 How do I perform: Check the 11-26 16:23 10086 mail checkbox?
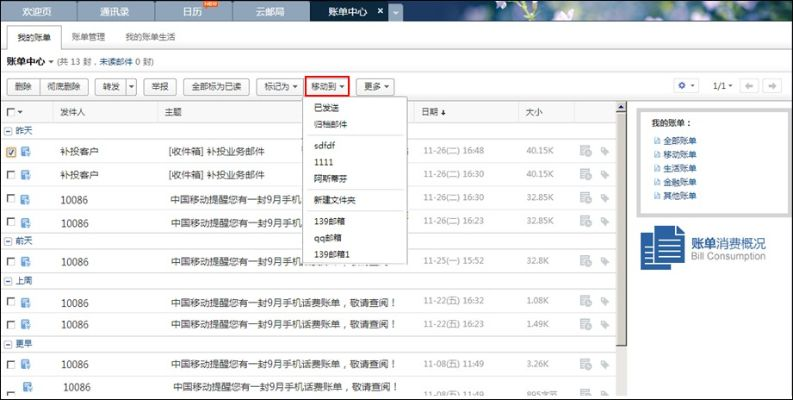[x=11, y=221]
